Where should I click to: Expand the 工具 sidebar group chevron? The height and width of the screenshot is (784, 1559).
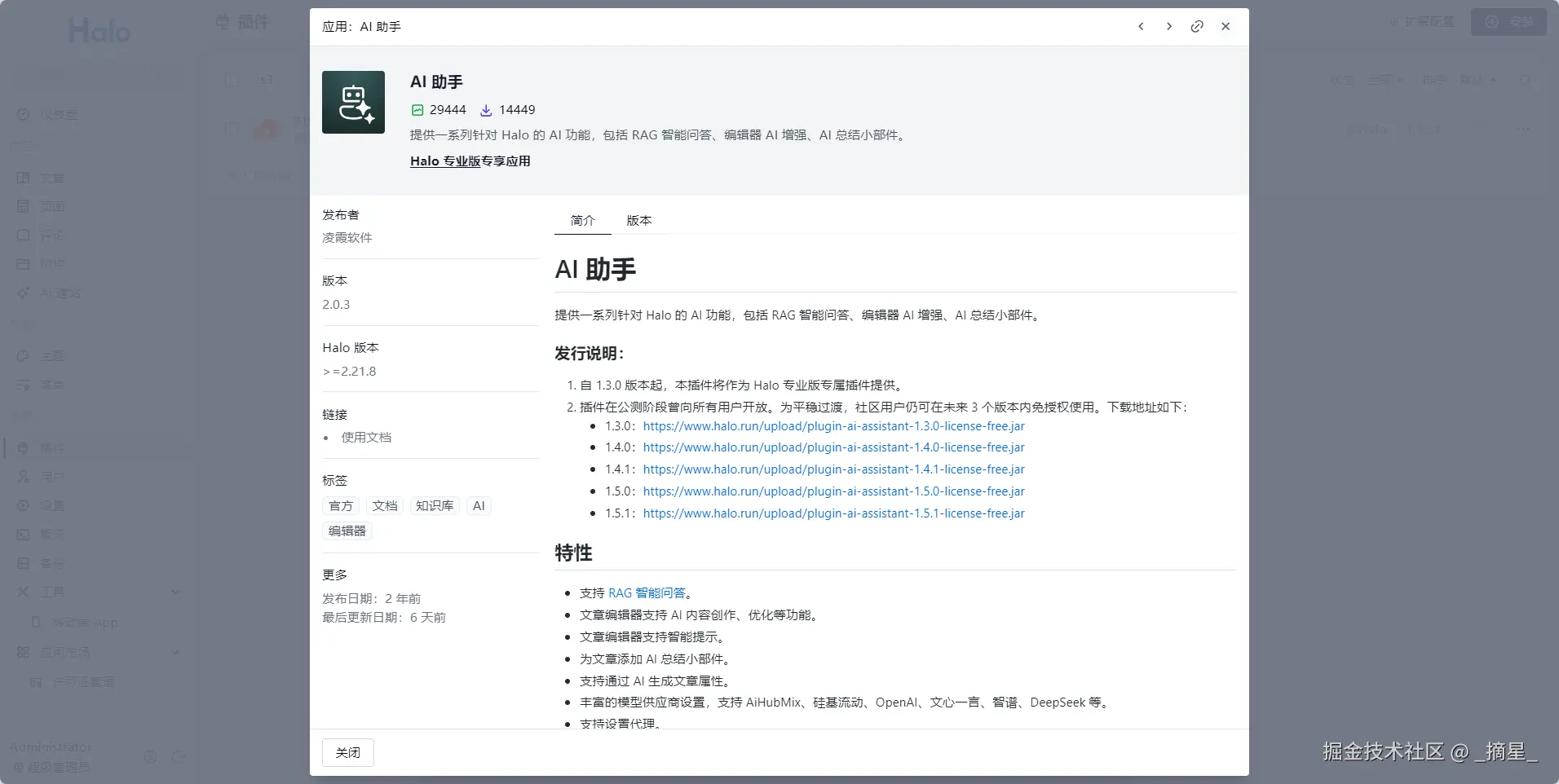(x=175, y=592)
